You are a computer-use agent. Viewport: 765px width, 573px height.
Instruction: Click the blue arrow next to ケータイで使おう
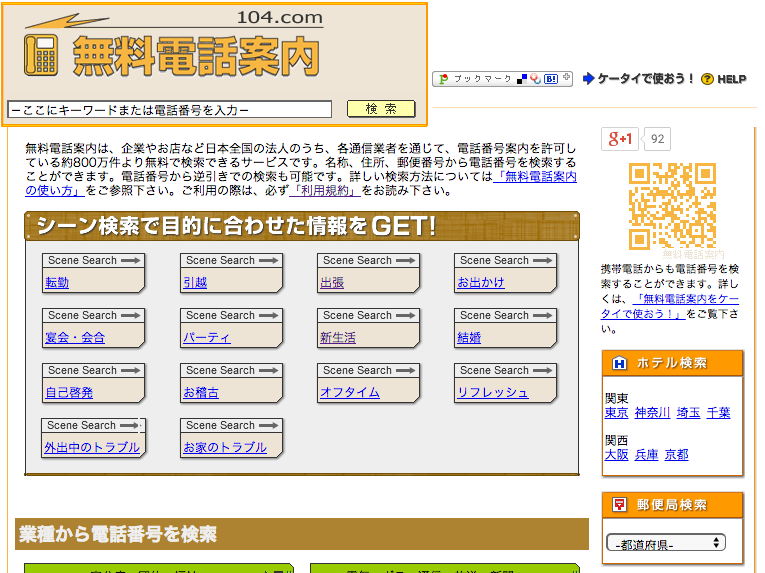click(x=588, y=78)
